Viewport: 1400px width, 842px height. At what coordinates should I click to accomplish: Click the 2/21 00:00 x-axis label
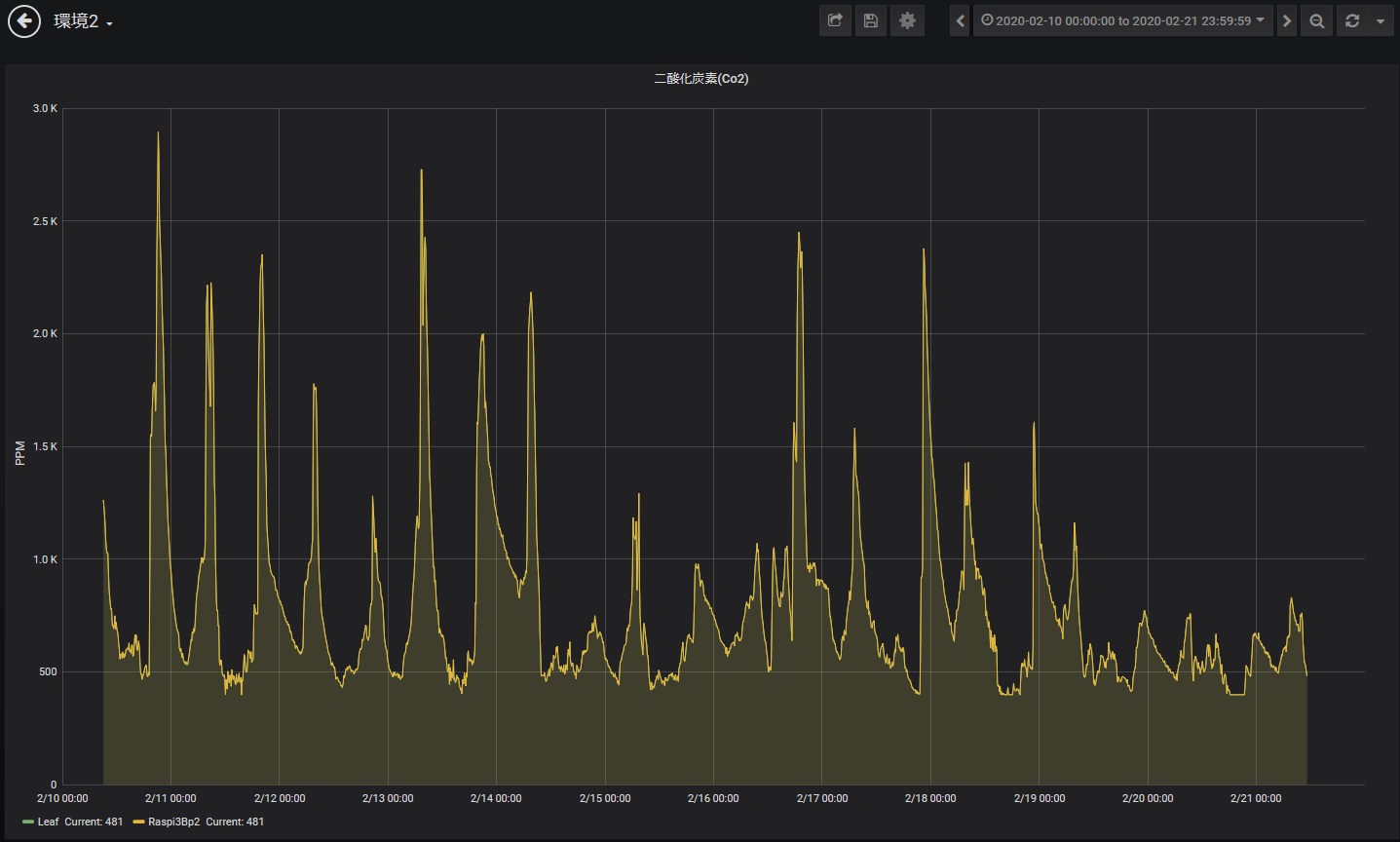coord(1256,798)
